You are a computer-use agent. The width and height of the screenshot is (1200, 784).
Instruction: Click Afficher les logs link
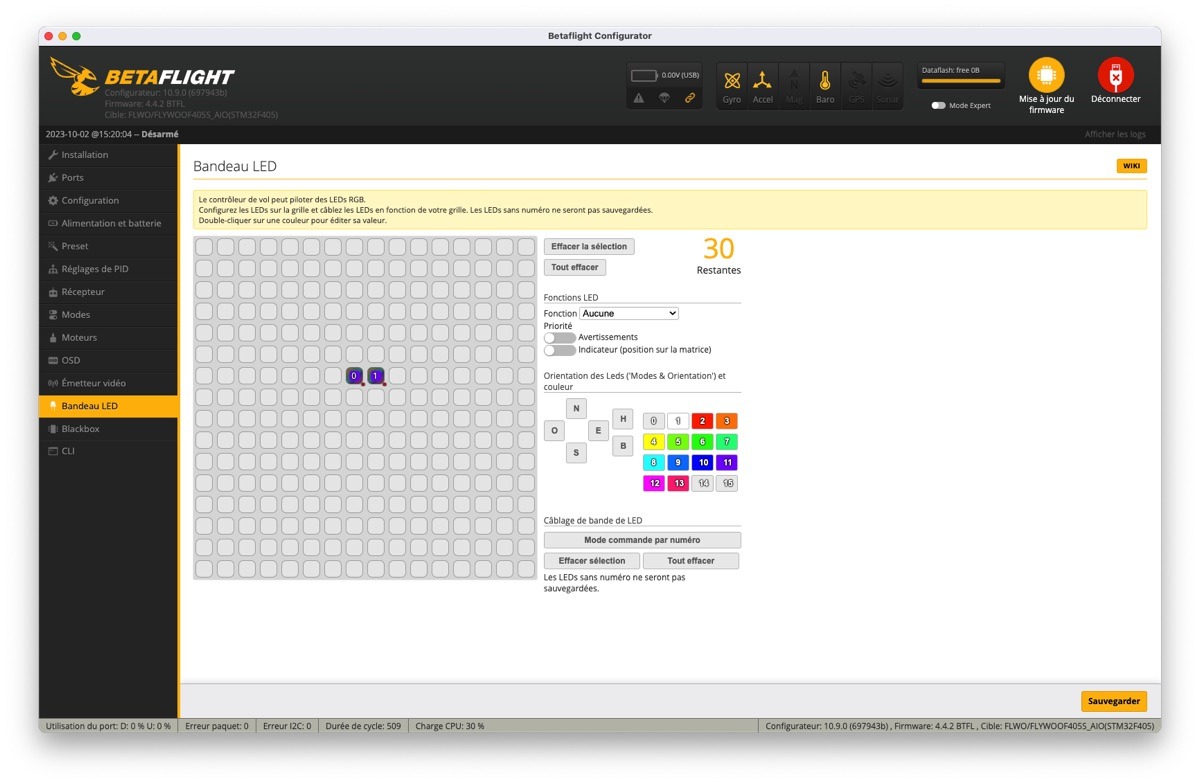pos(1115,134)
